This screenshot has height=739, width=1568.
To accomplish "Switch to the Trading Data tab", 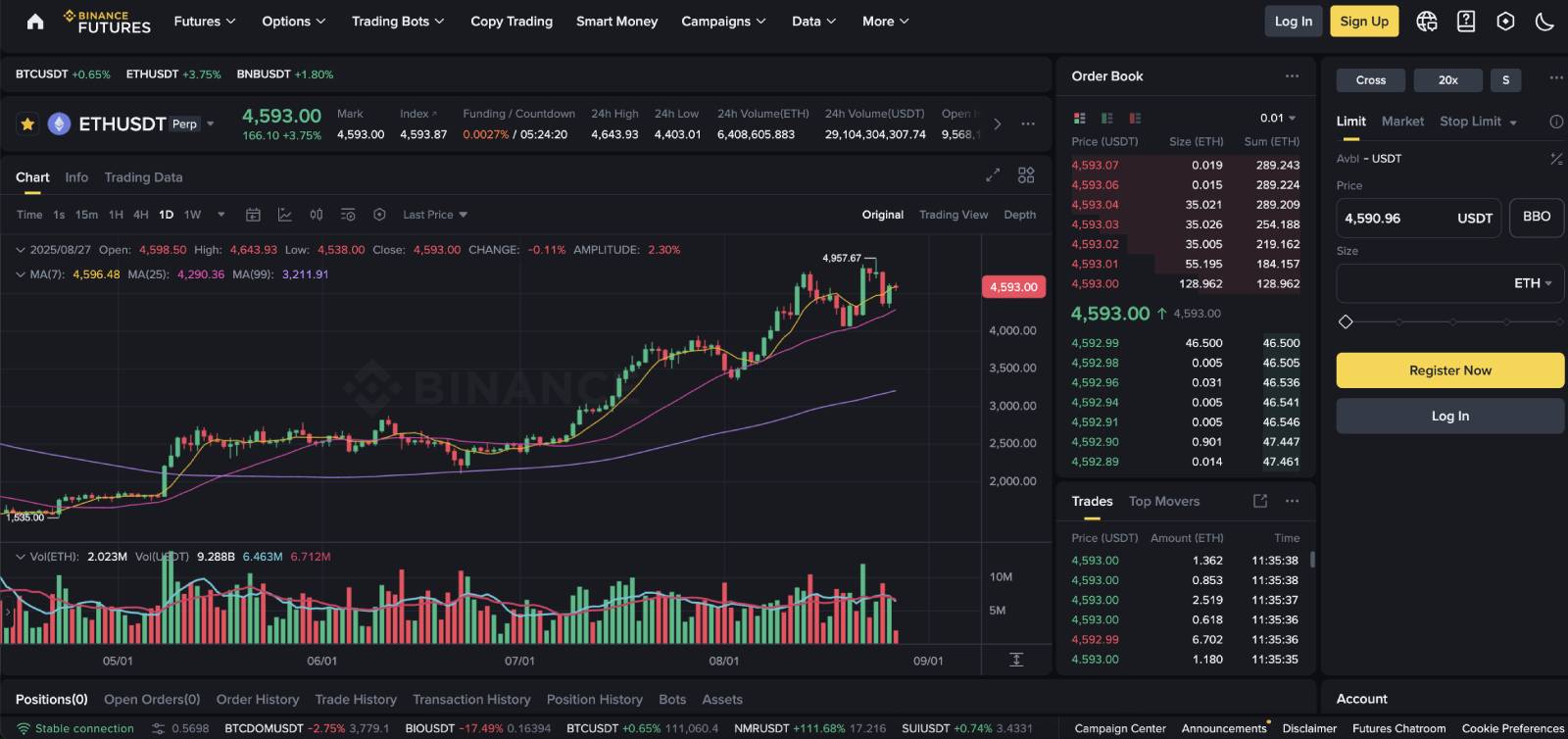I will [143, 177].
